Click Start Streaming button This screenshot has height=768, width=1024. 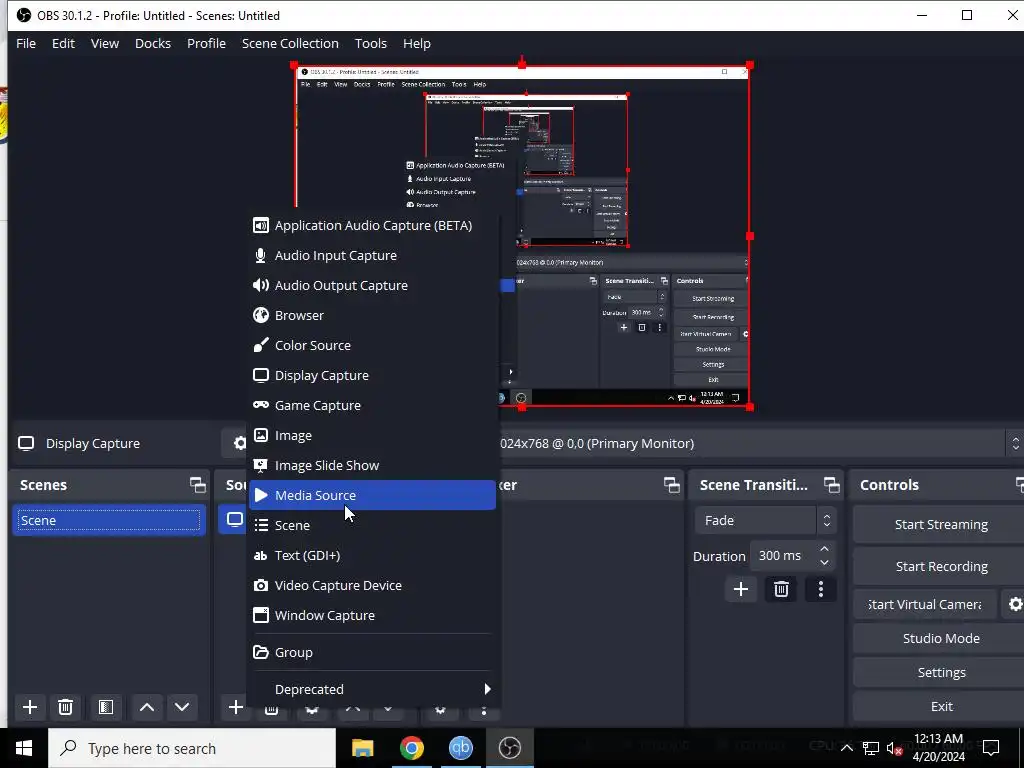(x=941, y=524)
